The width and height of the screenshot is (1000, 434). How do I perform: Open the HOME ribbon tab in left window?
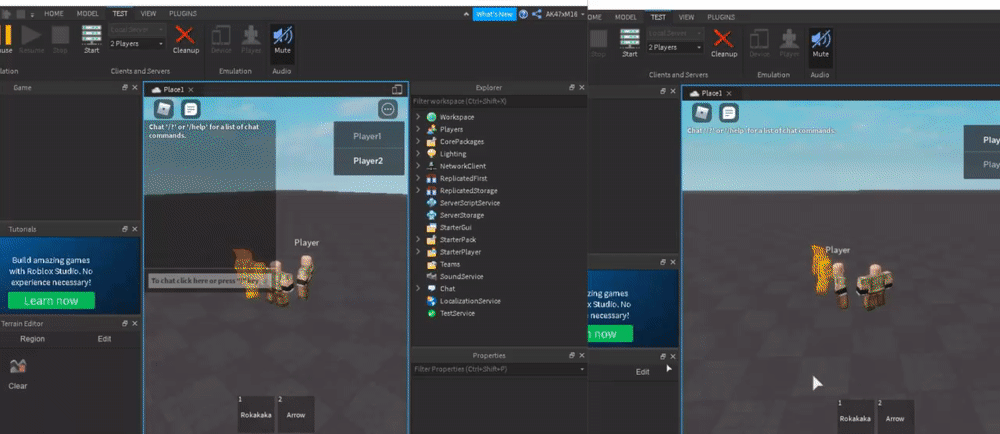tap(53, 13)
